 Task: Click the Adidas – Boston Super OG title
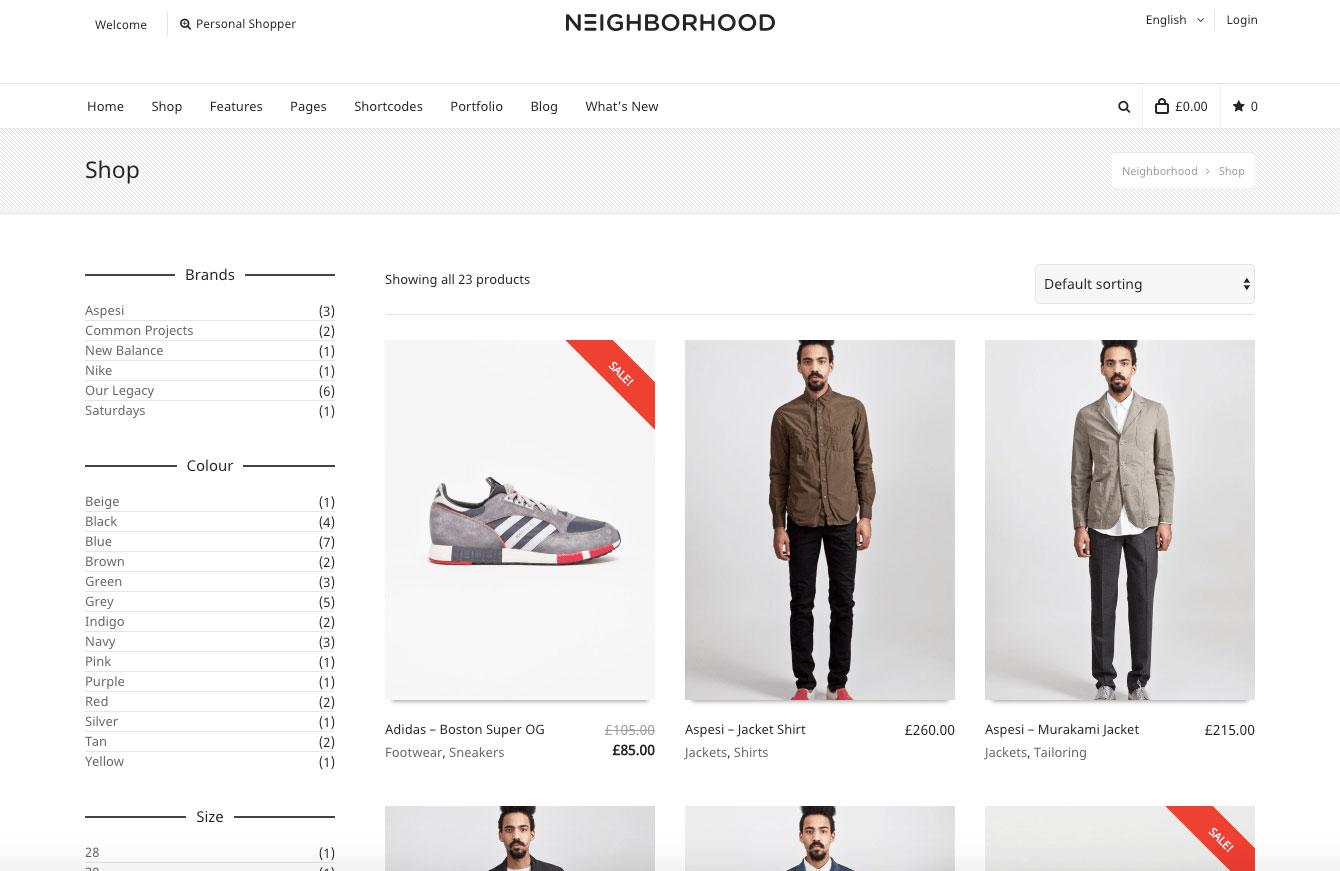coord(465,730)
